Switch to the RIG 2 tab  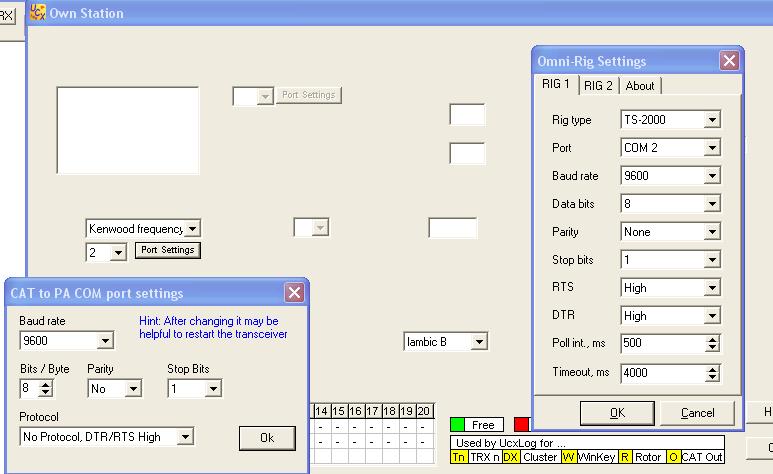598,86
